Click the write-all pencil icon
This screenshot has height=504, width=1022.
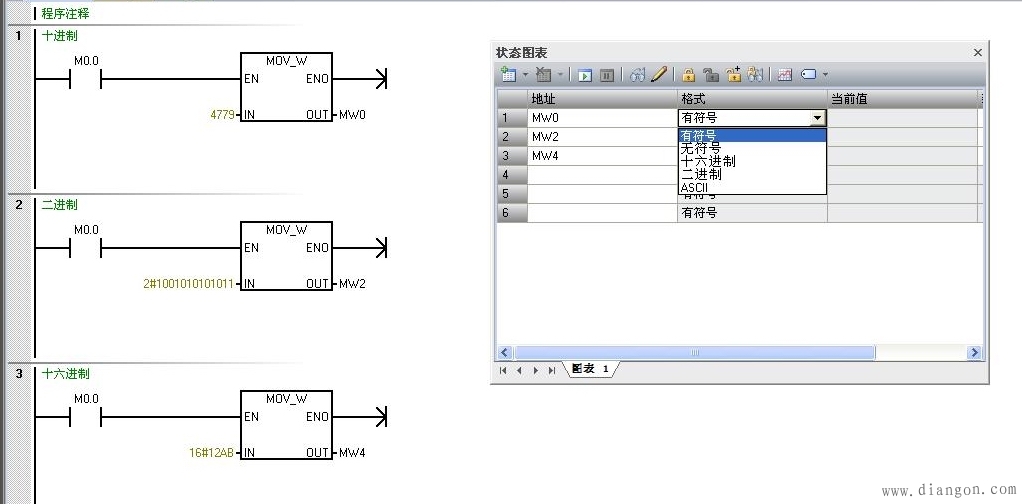point(659,74)
